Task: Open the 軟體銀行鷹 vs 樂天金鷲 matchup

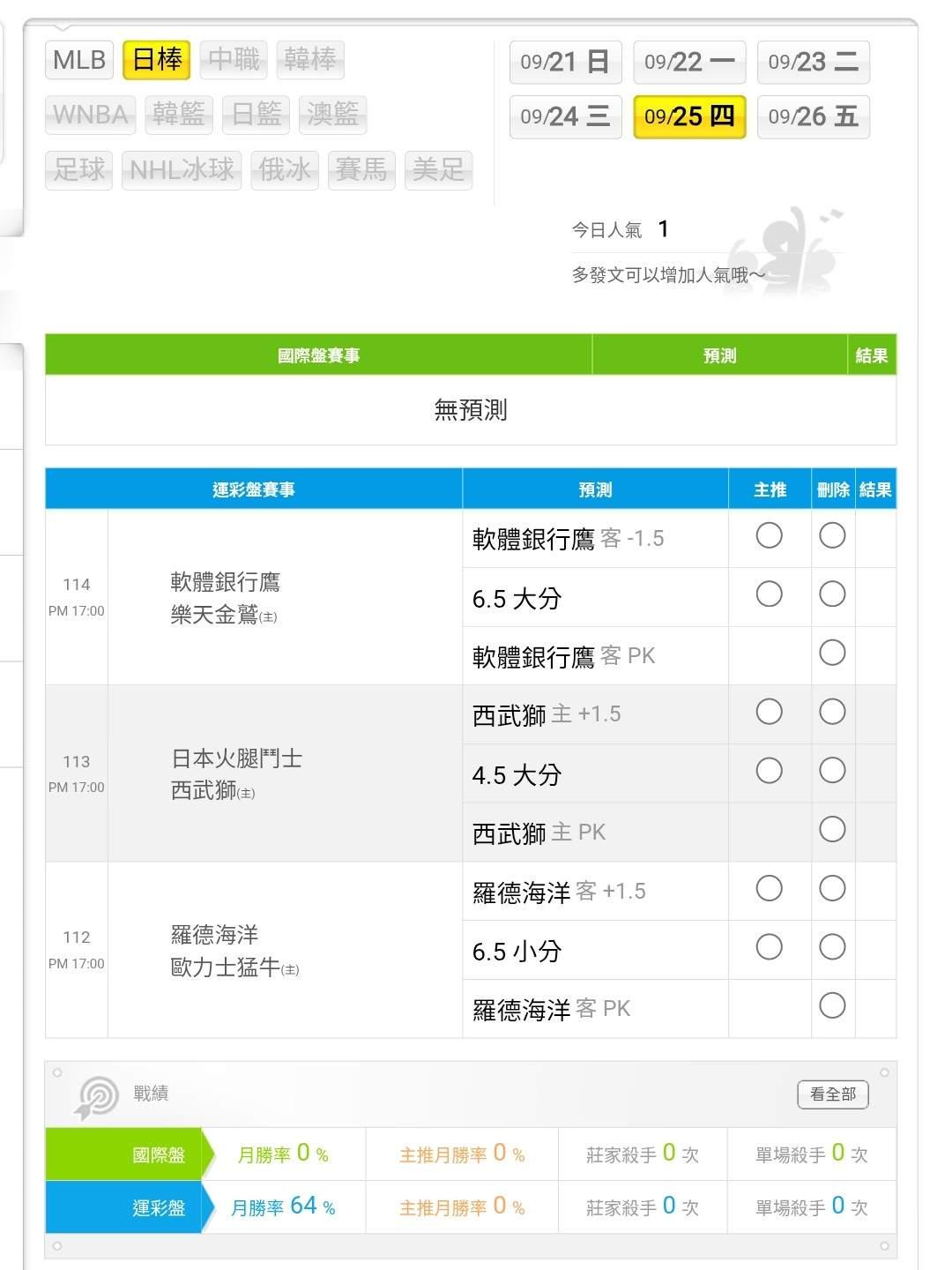Action: (225, 598)
